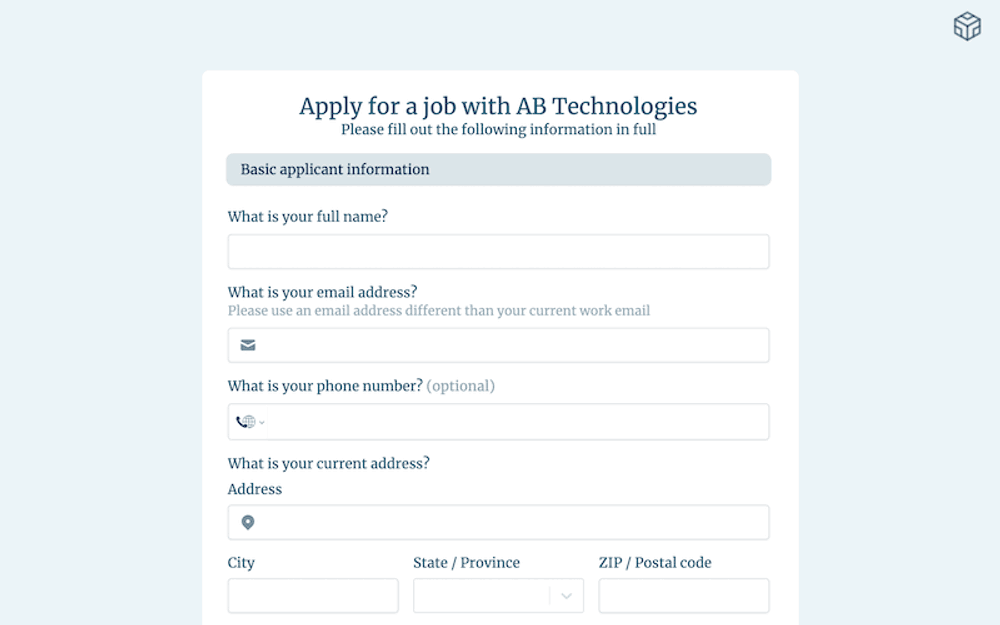This screenshot has height=625, width=1000.
Task: Click the street Address input field
Action: click(x=512, y=522)
